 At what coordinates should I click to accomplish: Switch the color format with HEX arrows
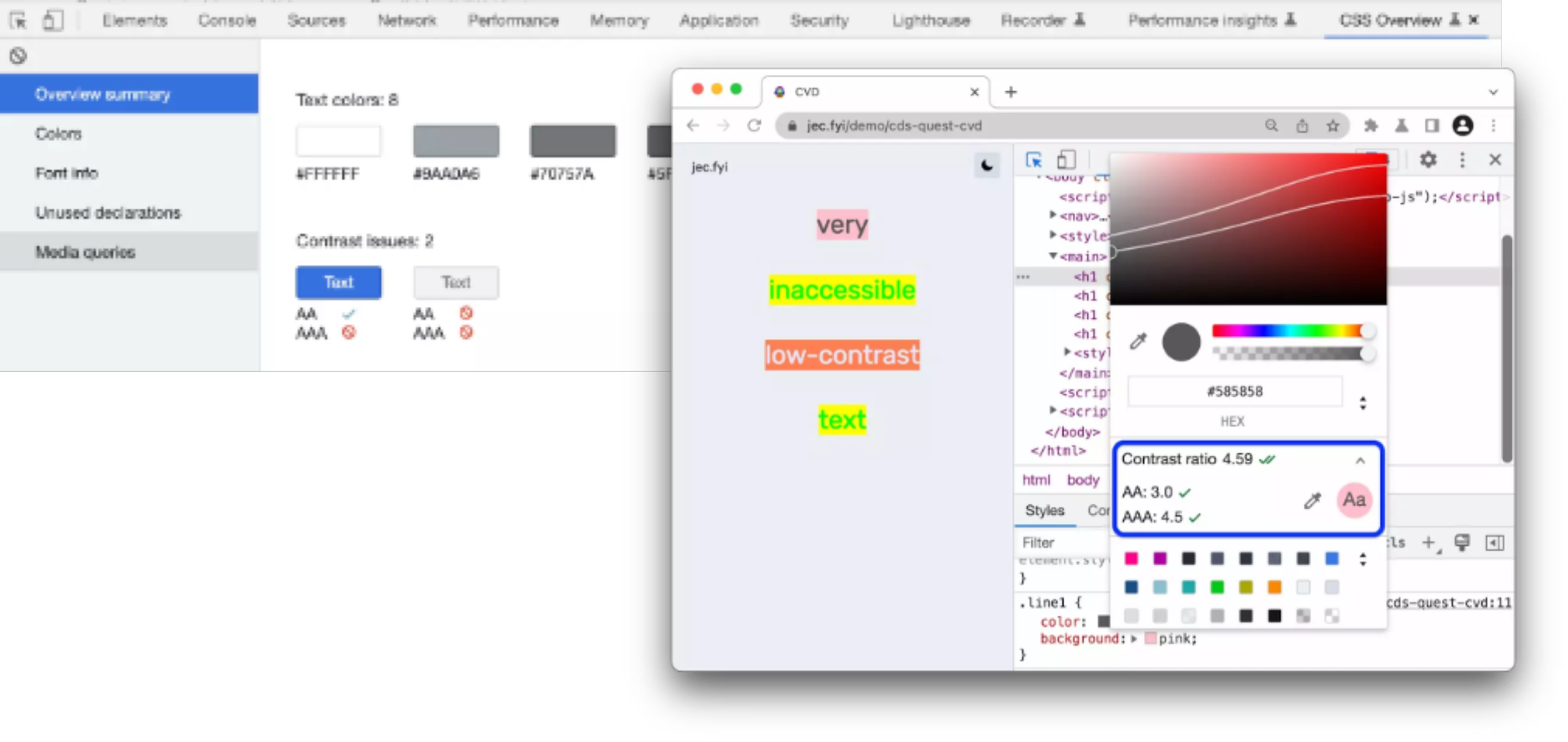(1362, 403)
